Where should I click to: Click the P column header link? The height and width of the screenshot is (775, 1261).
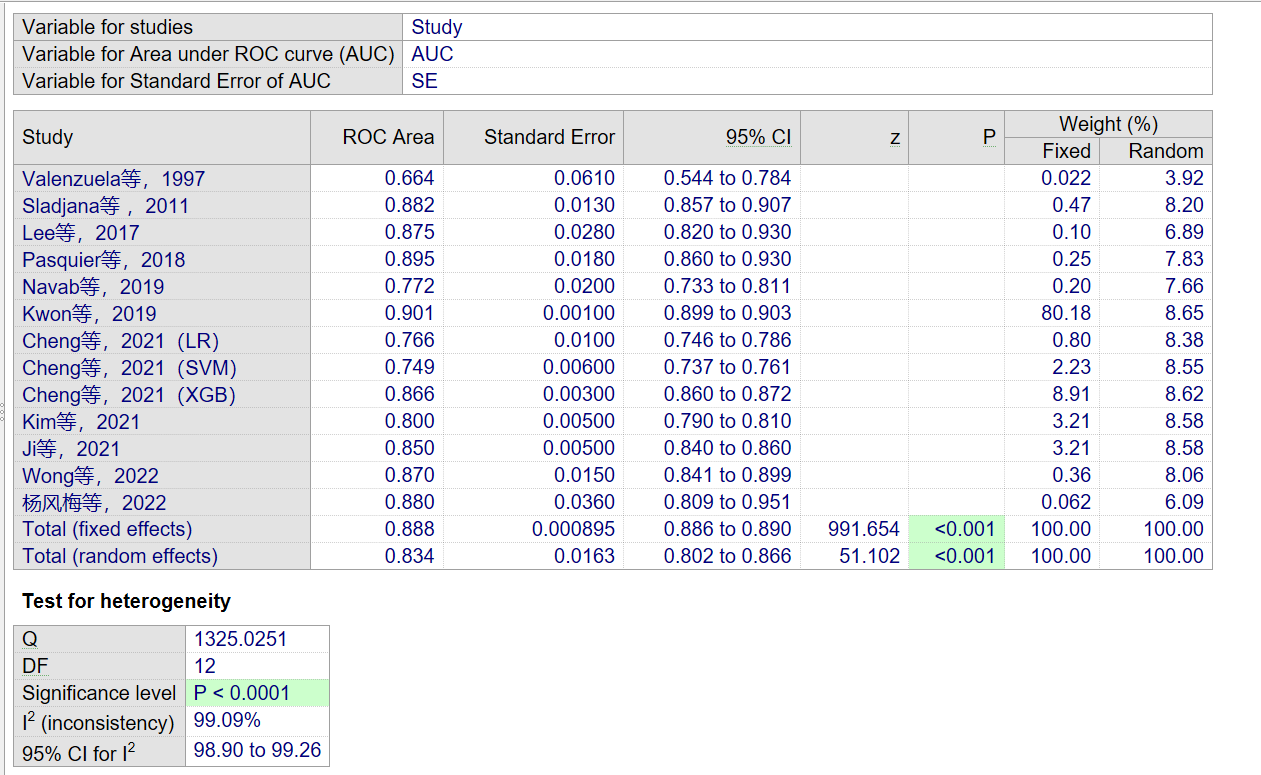988,137
